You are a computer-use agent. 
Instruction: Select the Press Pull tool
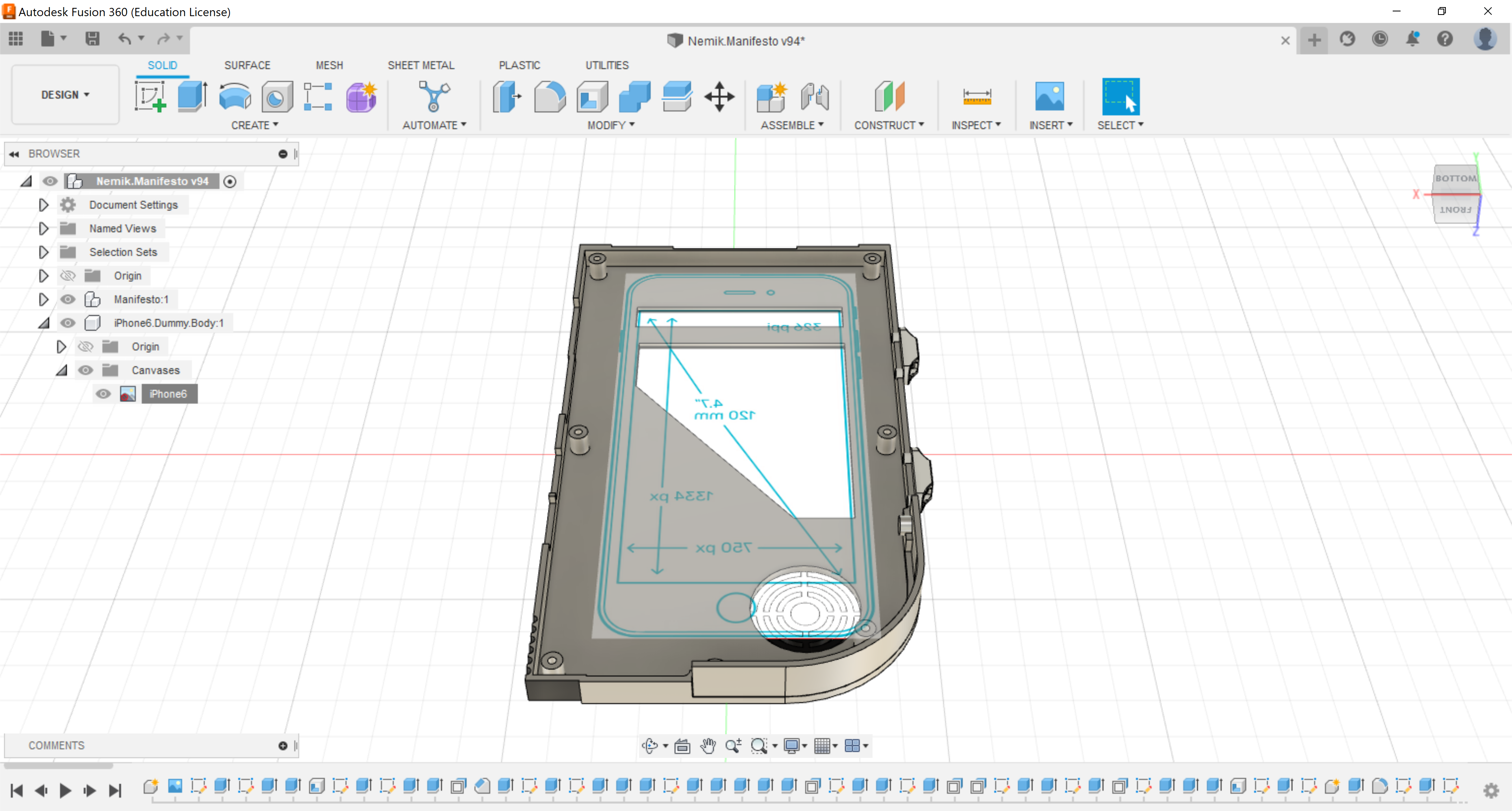pos(507,97)
